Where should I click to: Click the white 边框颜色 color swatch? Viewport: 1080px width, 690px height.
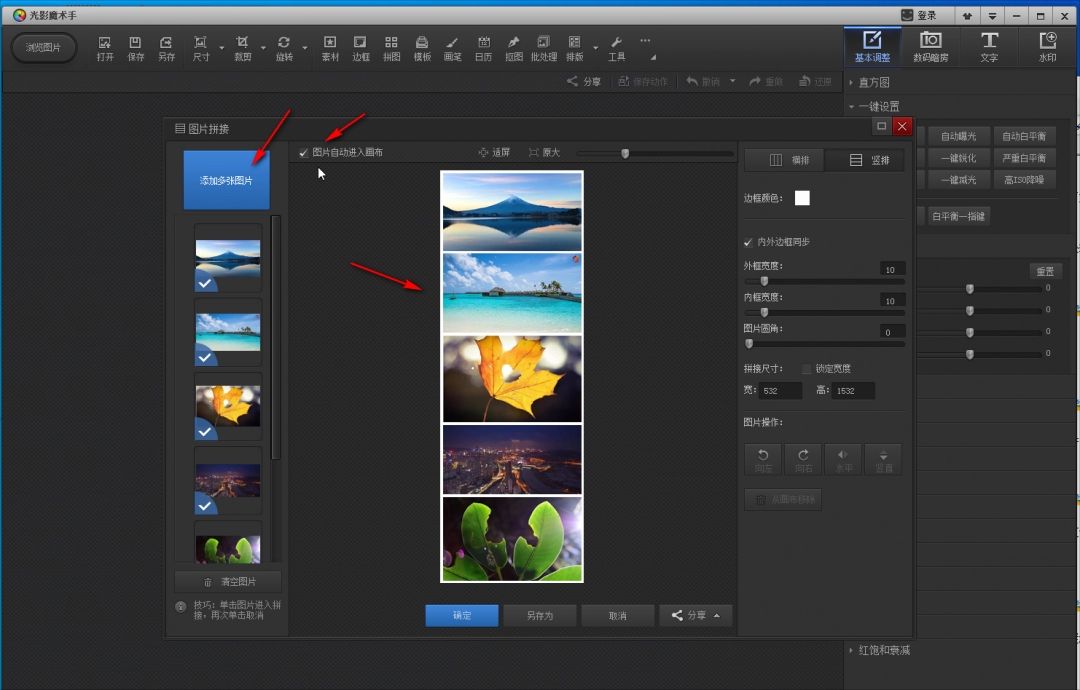[x=802, y=198]
